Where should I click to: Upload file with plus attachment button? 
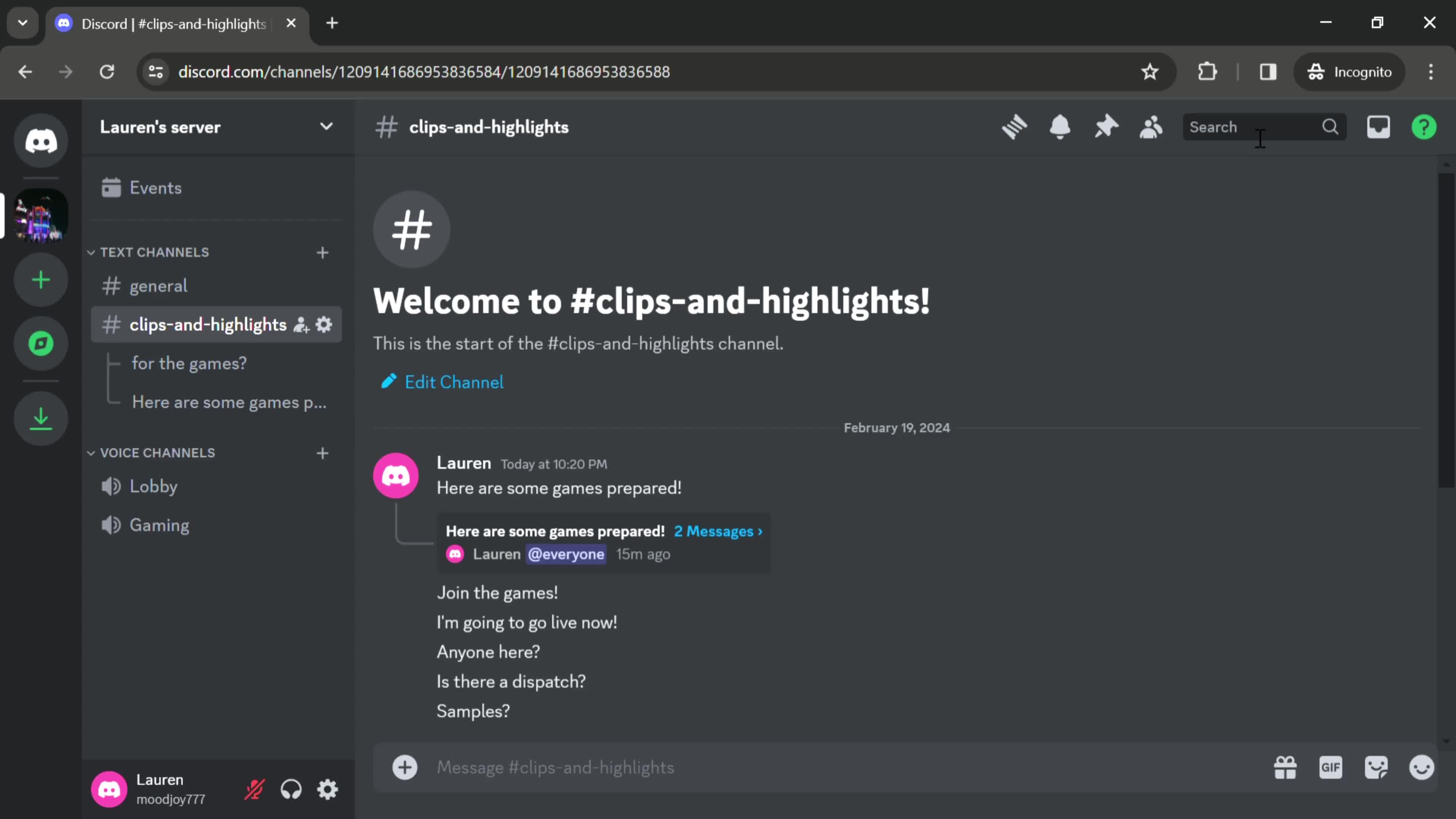coord(405,767)
